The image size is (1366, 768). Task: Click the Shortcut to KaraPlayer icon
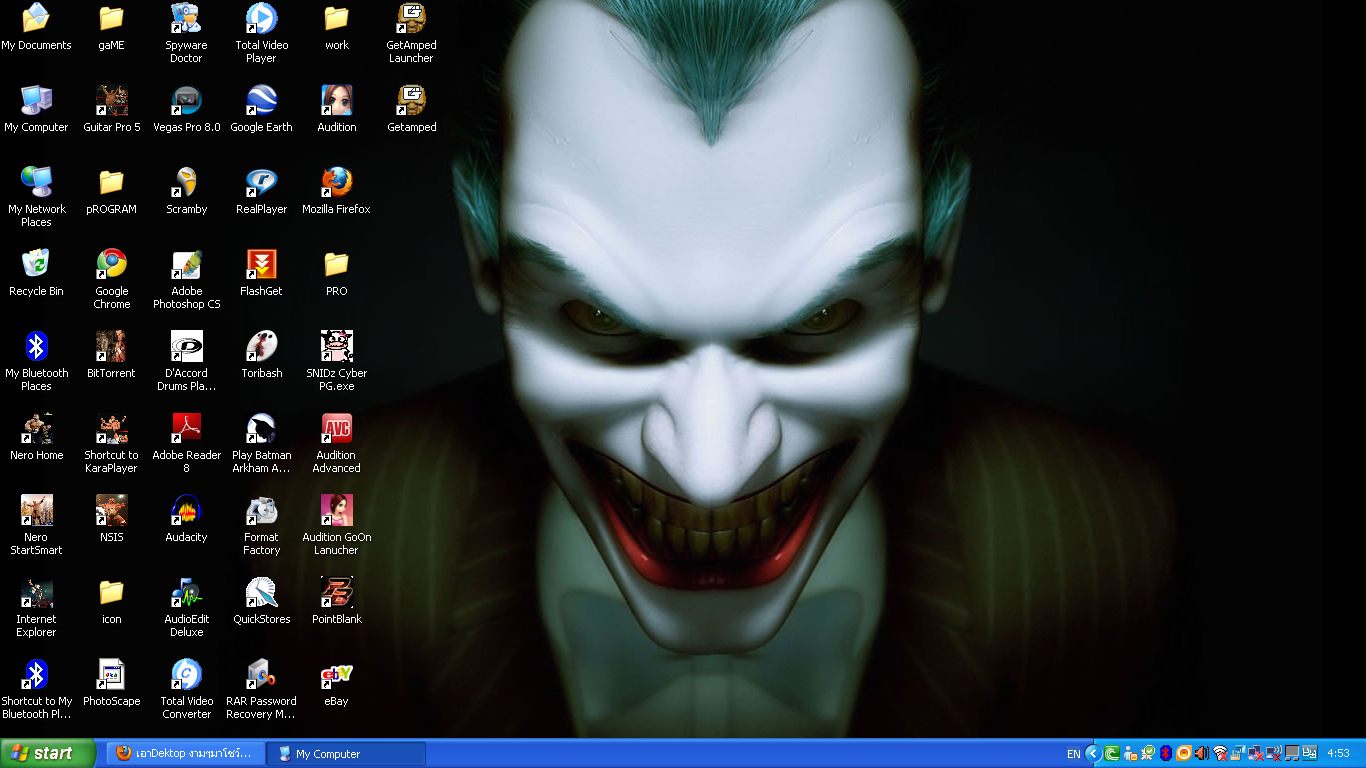[x=111, y=443]
